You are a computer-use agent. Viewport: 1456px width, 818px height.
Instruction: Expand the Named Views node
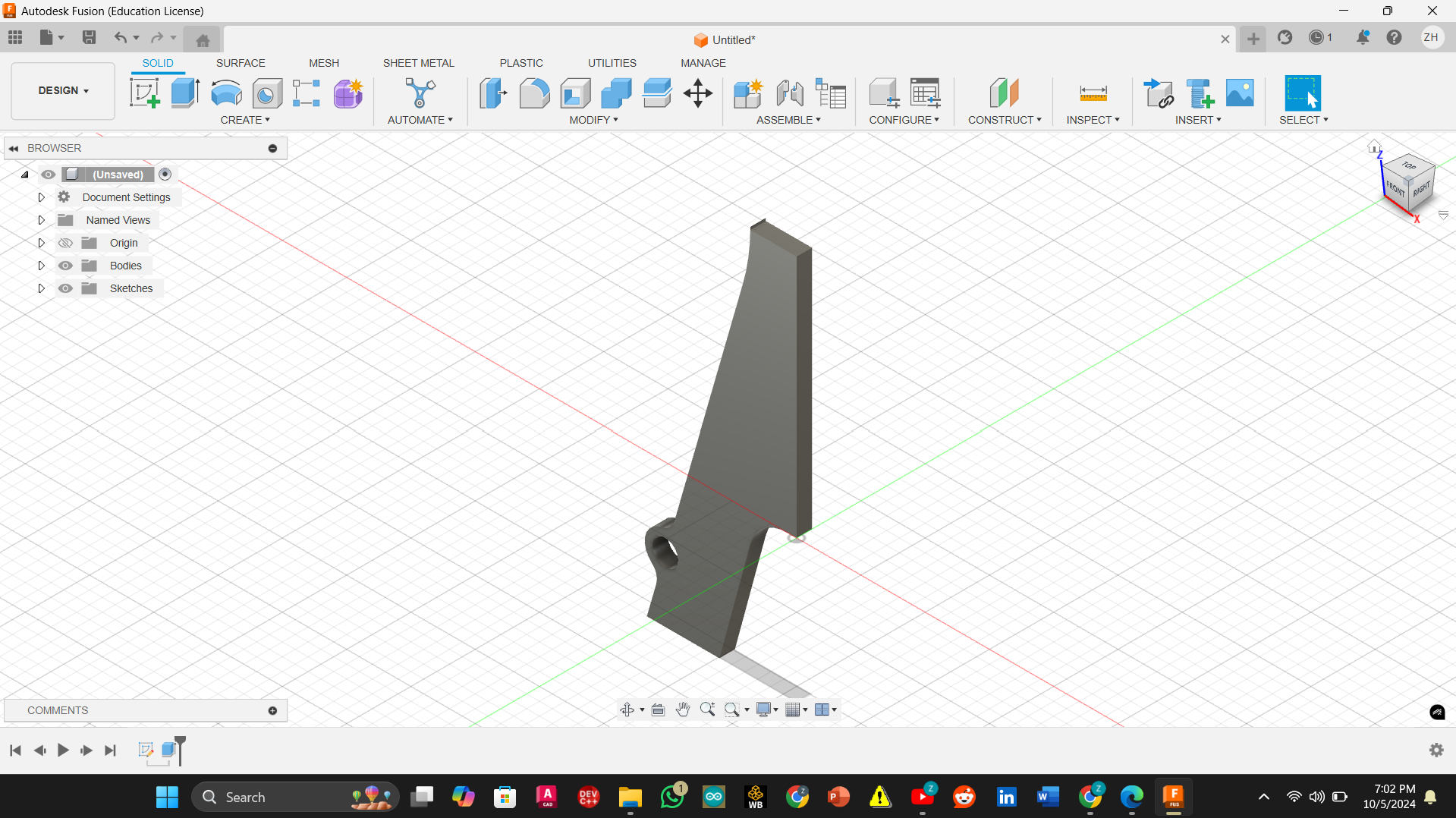coord(41,220)
